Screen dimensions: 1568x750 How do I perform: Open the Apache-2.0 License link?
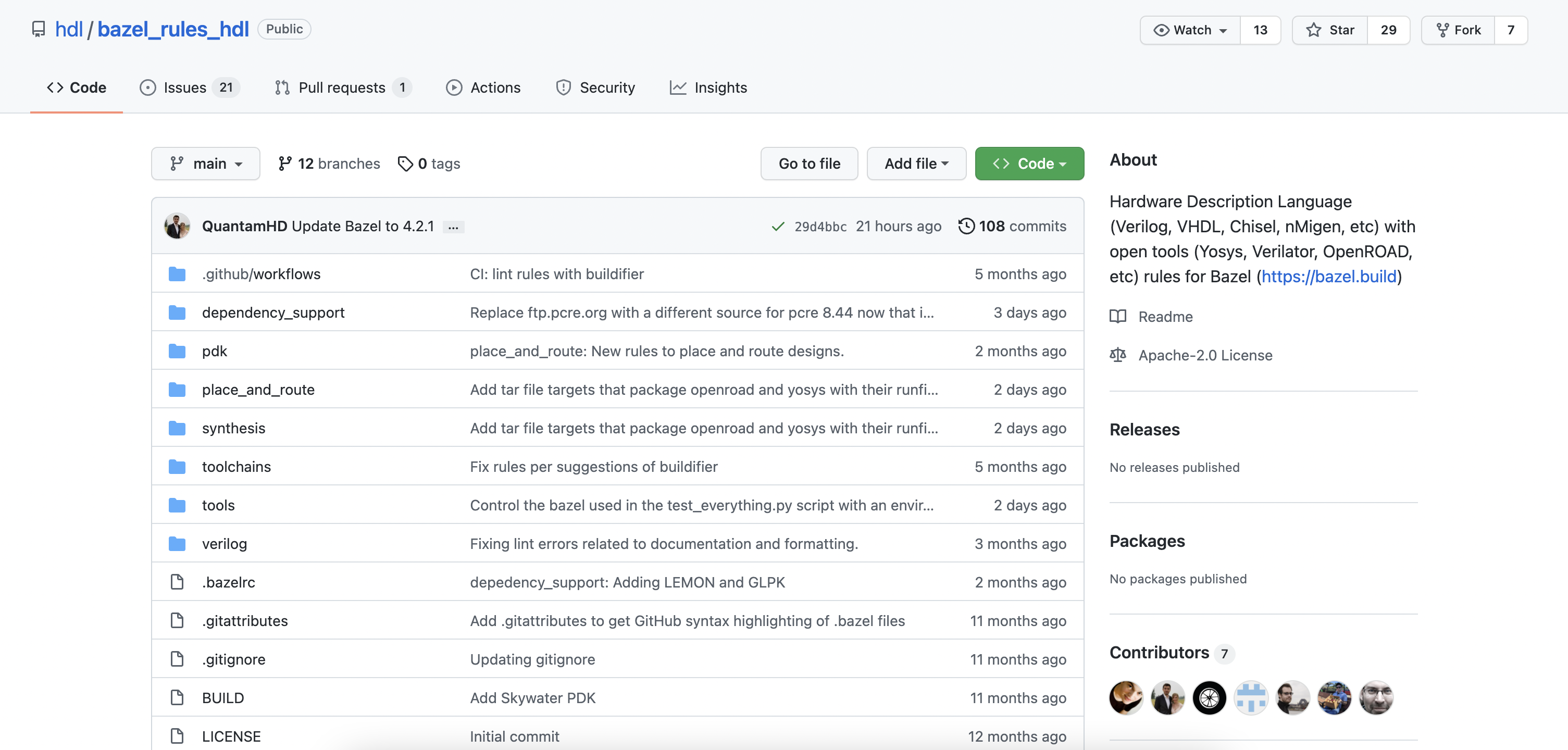click(1204, 355)
